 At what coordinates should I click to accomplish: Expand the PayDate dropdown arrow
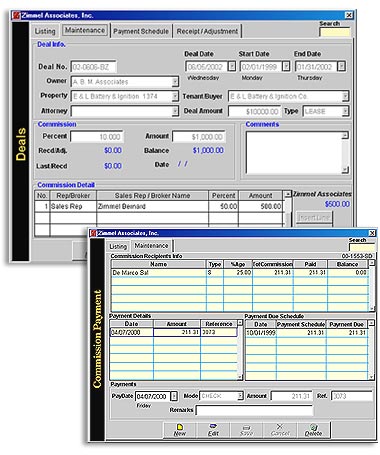[174, 396]
